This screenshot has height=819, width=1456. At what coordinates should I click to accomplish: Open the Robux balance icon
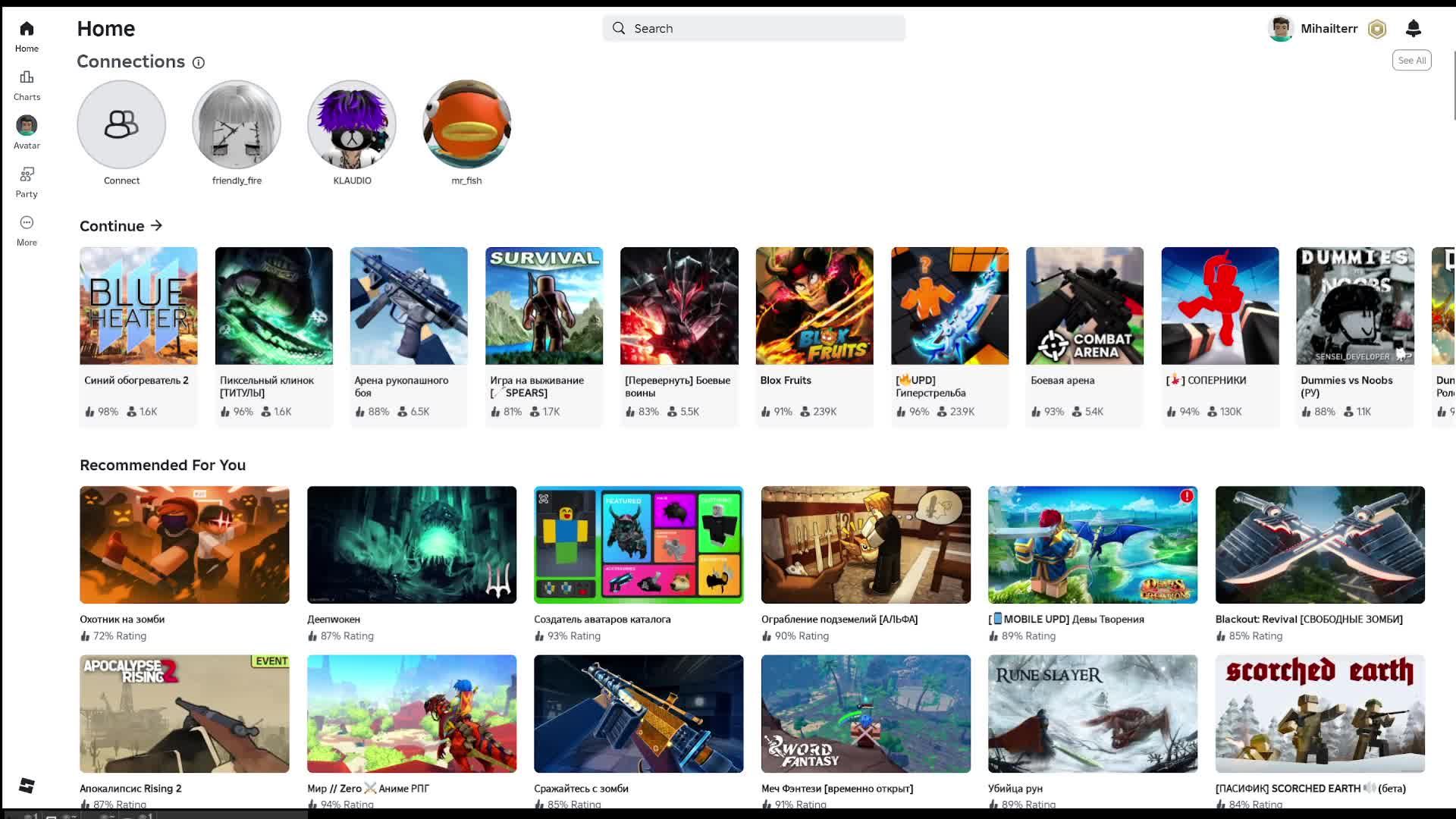[x=1377, y=29]
